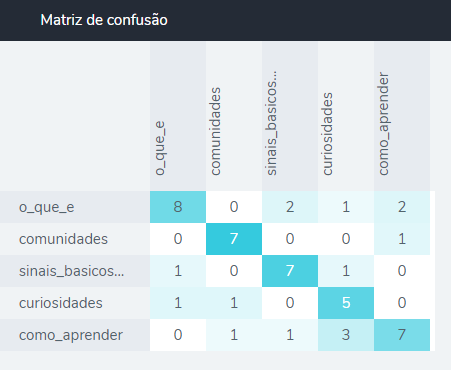
Task: Click the como_aprender diagonal cell showing 7
Action: pyautogui.click(x=402, y=335)
